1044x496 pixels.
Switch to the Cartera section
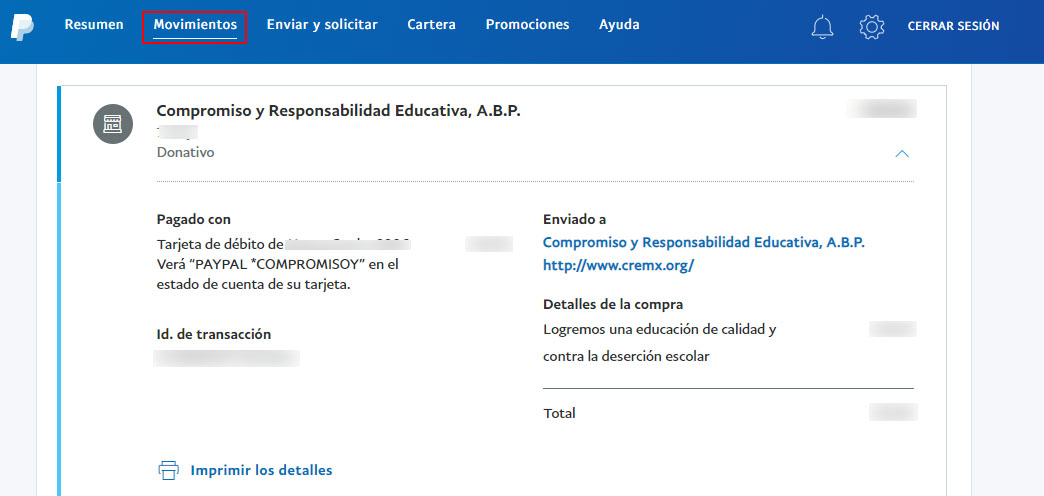click(431, 25)
